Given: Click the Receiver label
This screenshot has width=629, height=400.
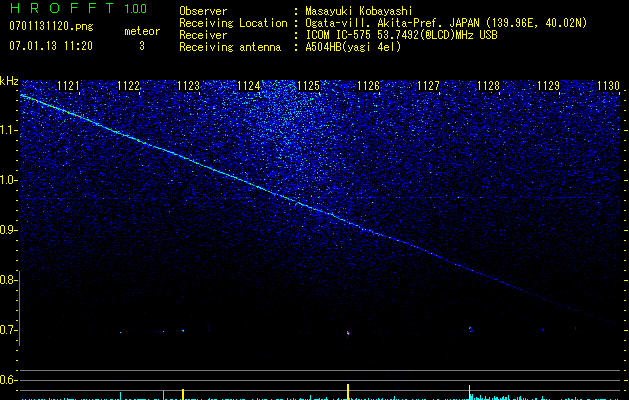Looking at the screenshot, I should 203,35.
